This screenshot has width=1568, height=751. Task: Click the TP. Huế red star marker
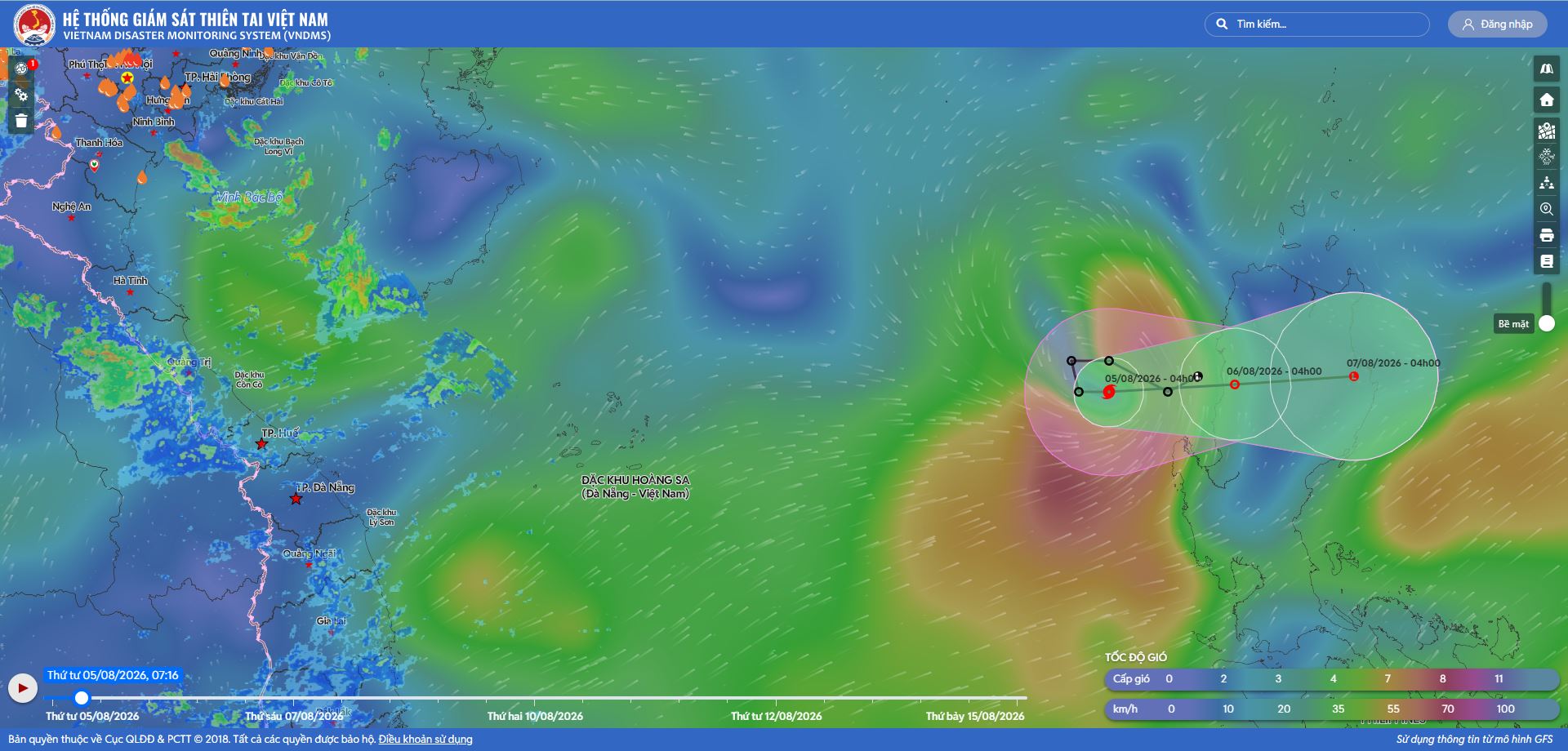coord(261,444)
